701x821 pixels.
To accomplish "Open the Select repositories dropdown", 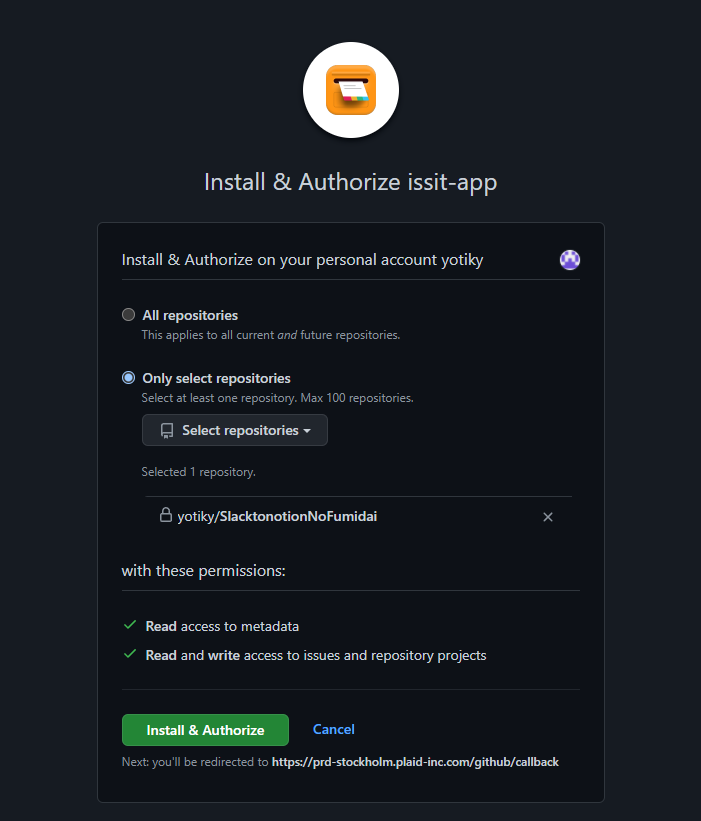I will 235,430.
